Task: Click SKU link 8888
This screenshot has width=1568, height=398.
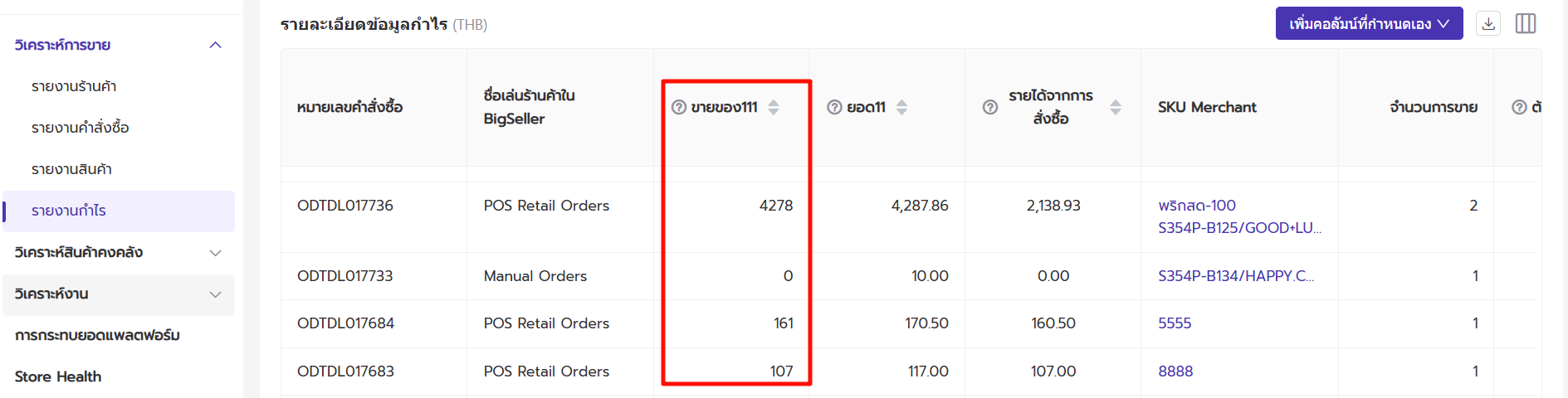Action: coord(1175,371)
